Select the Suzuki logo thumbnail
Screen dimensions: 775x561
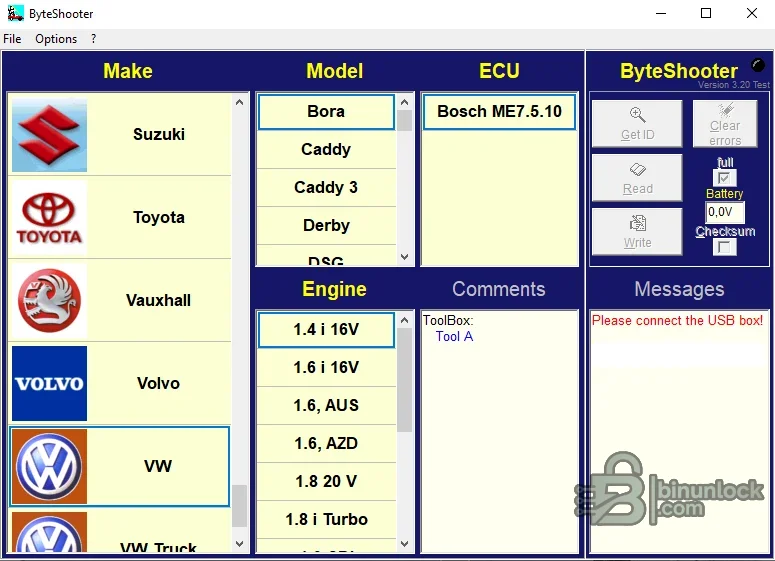click(x=49, y=135)
